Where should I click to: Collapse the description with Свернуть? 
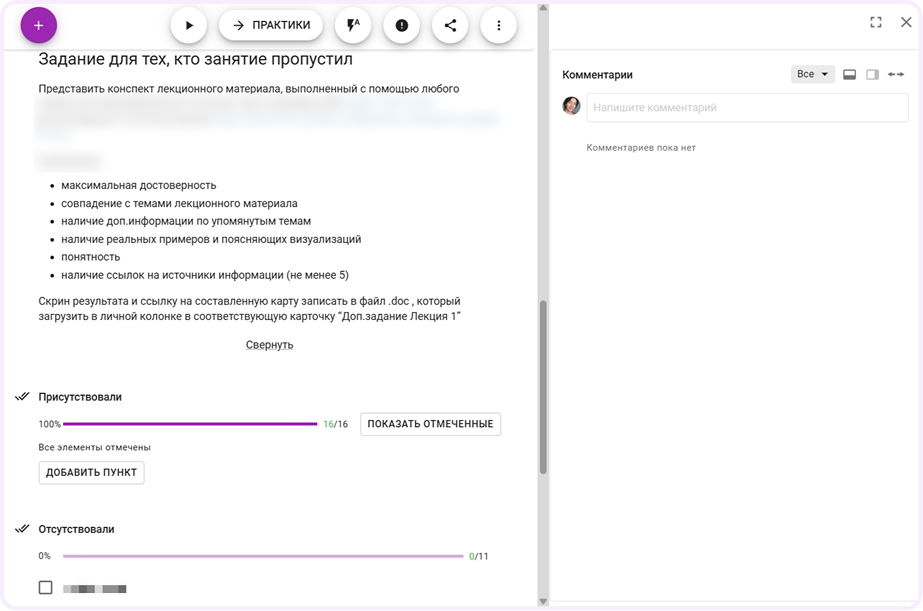(x=269, y=345)
